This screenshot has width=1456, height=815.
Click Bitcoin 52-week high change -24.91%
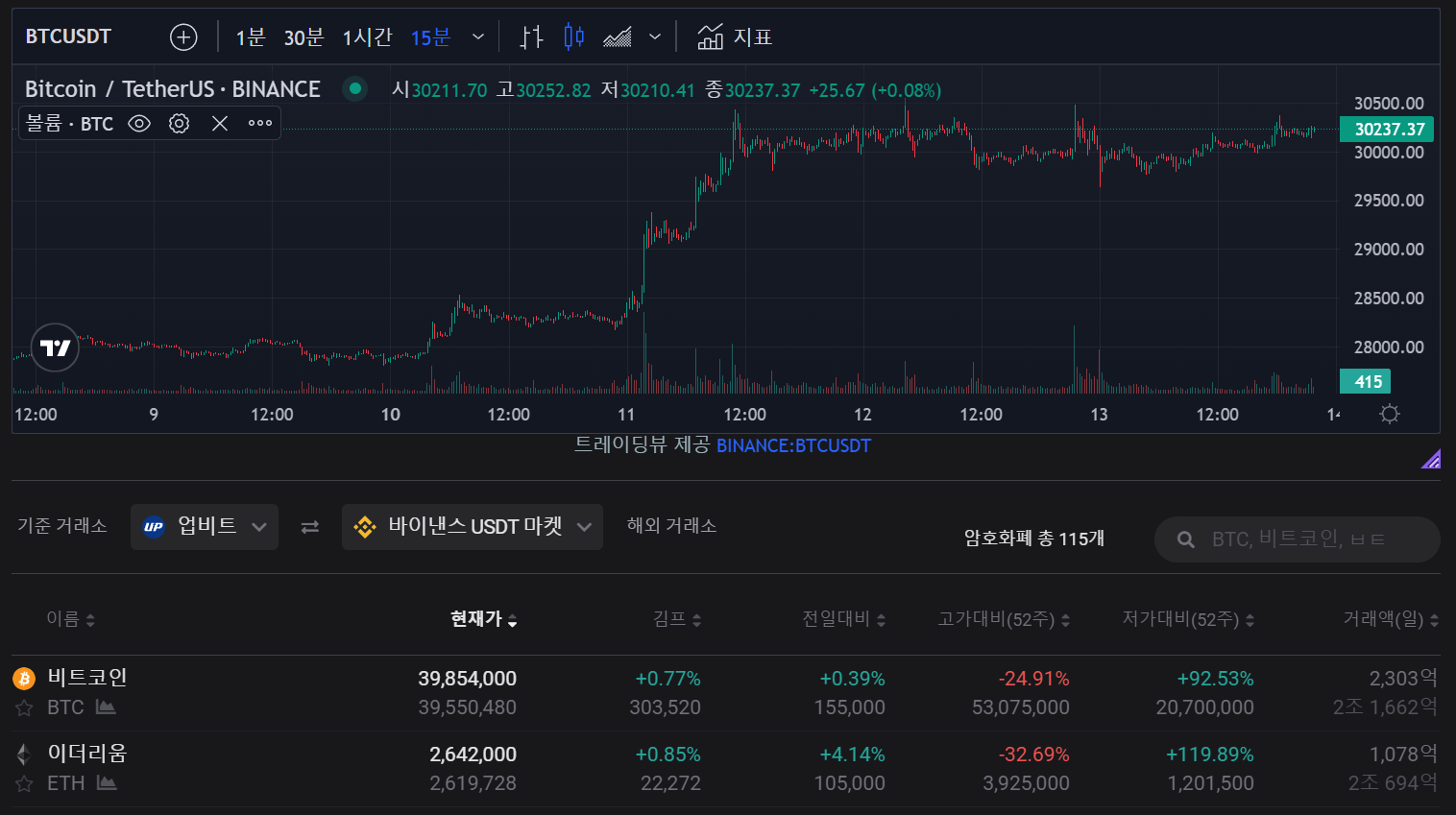1033,679
